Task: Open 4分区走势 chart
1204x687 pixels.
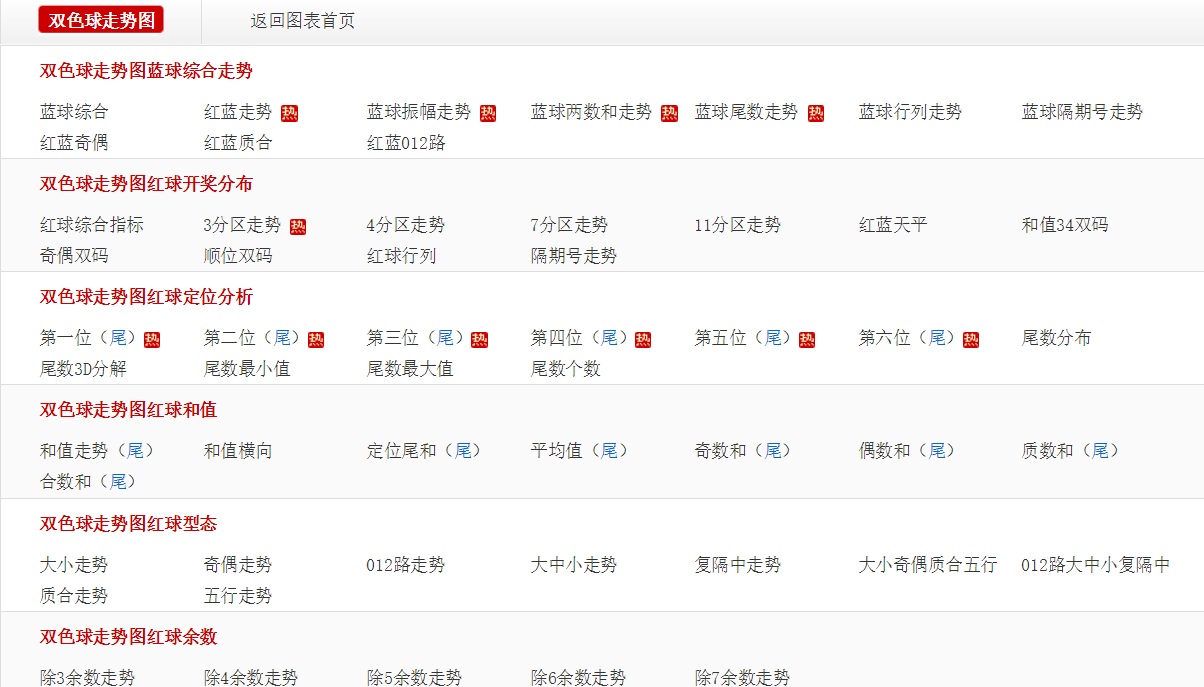Action: (406, 225)
